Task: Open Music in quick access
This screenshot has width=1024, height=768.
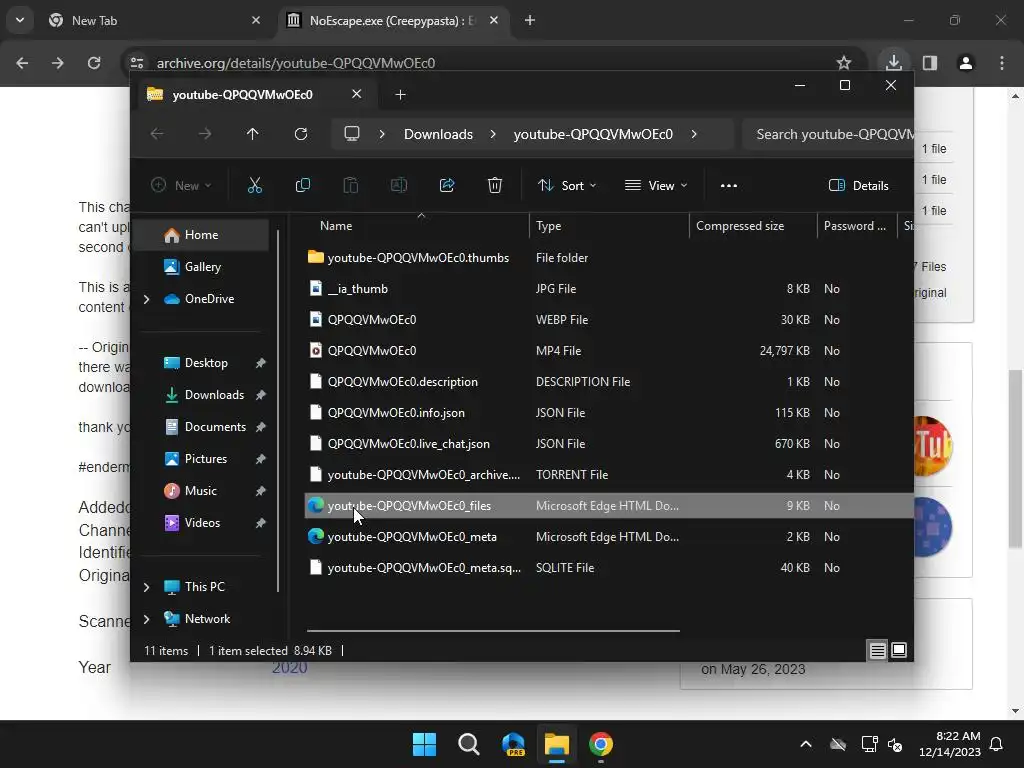Action: pyautogui.click(x=200, y=490)
